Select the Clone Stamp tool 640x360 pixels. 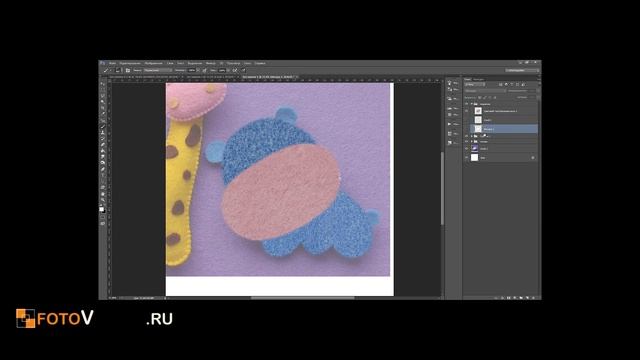click(x=102, y=132)
